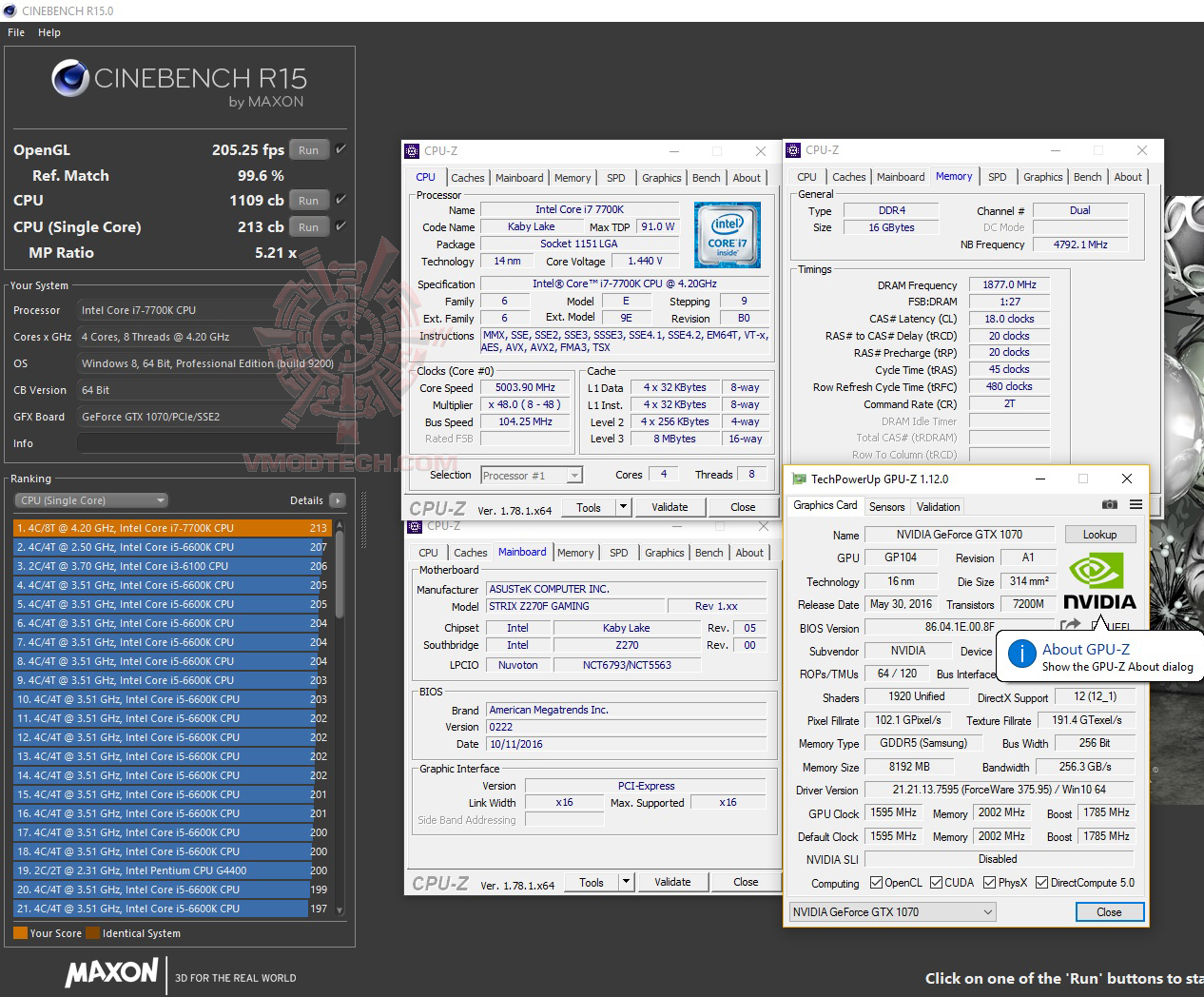Open the GPU-Z hamburger menu
The image size is (1204, 997).
[1136, 505]
